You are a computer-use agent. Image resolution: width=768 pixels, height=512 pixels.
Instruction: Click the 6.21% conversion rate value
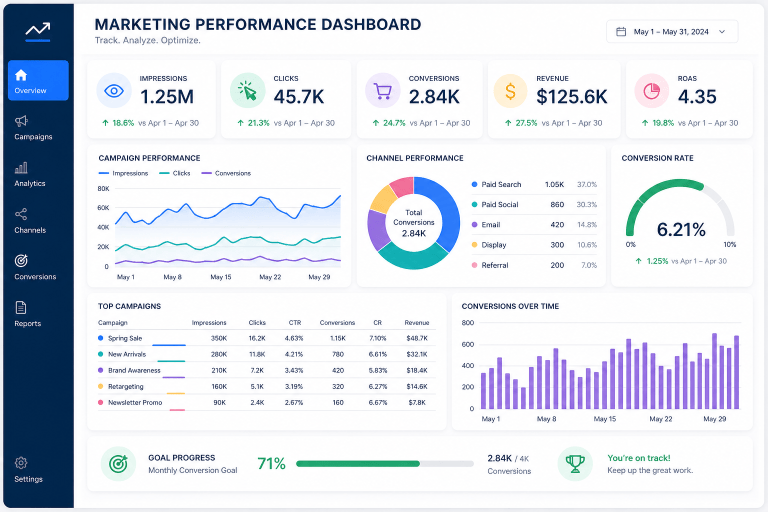(x=681, y=229)
